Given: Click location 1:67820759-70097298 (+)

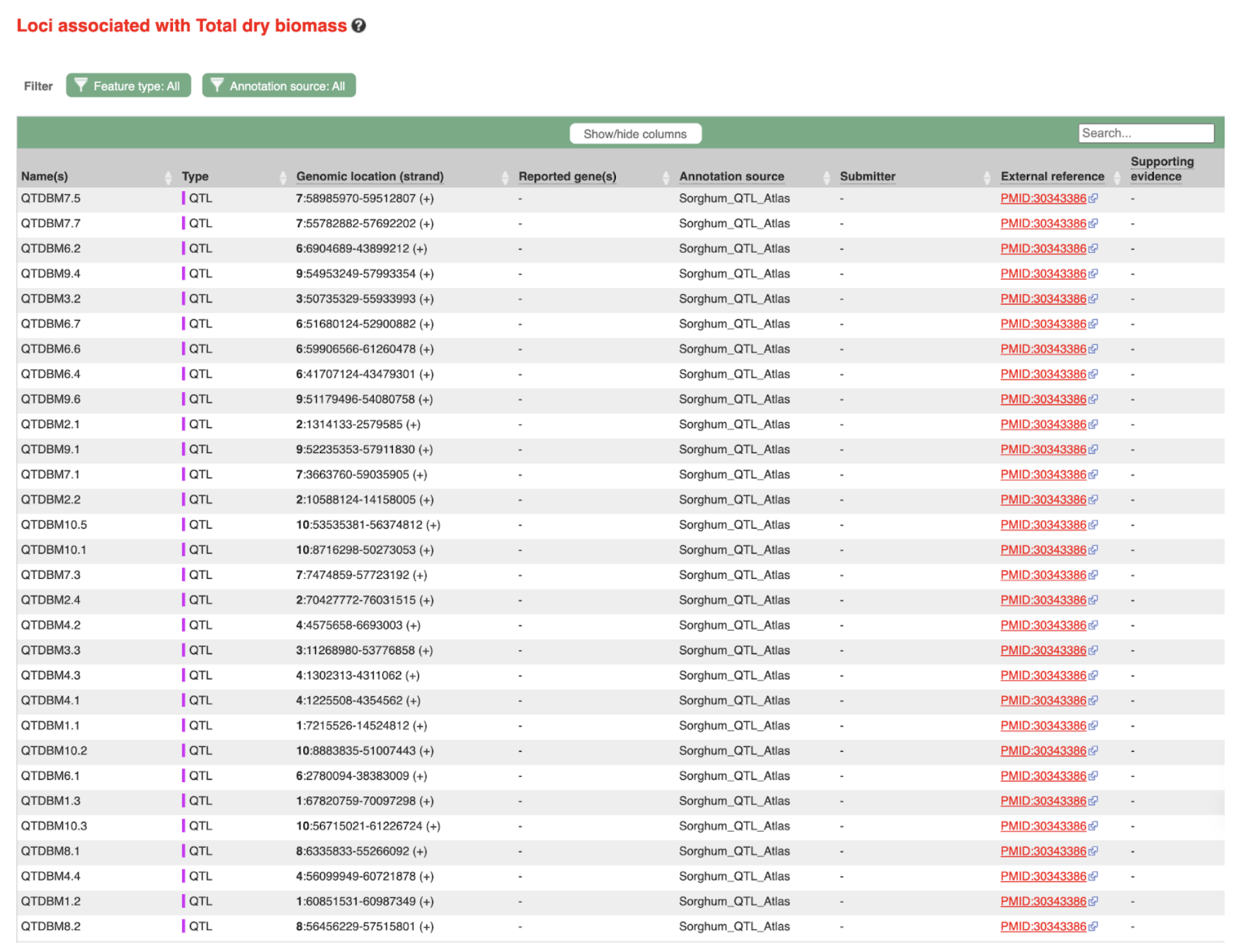Looking at the screenshot, I should click(365, 801).
